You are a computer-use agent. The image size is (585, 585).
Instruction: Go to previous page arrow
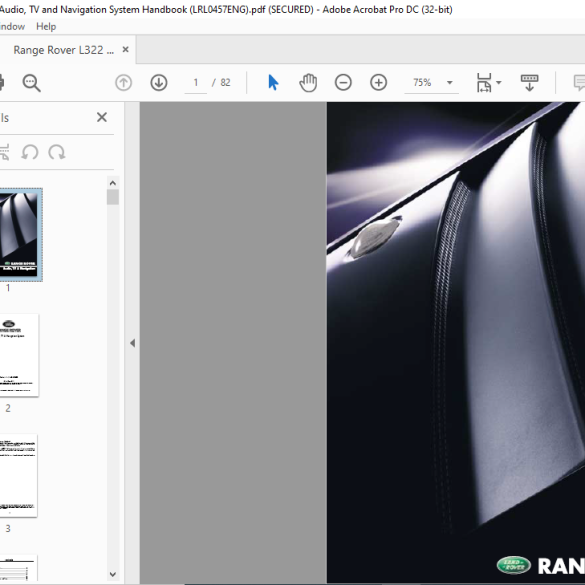tap(123, 82)
